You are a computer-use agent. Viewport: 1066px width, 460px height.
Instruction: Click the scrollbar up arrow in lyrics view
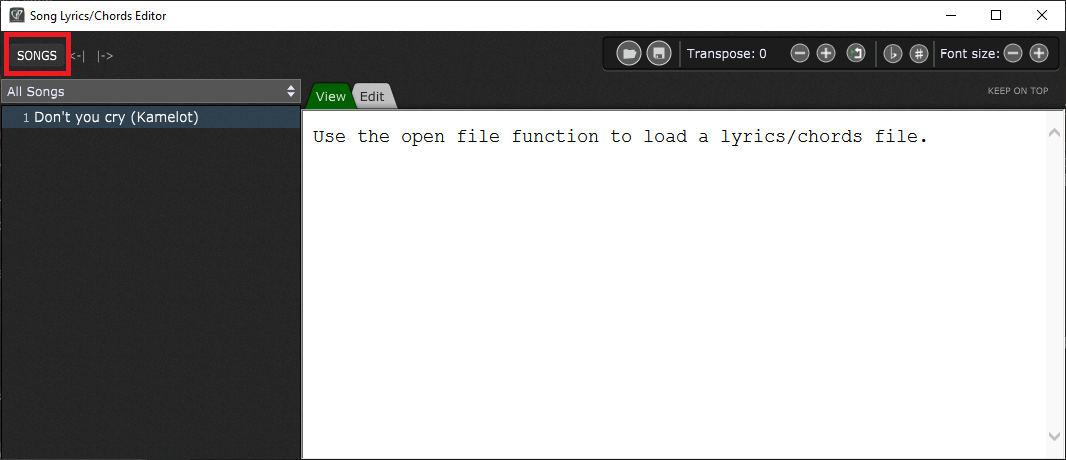pos(1054,132)
